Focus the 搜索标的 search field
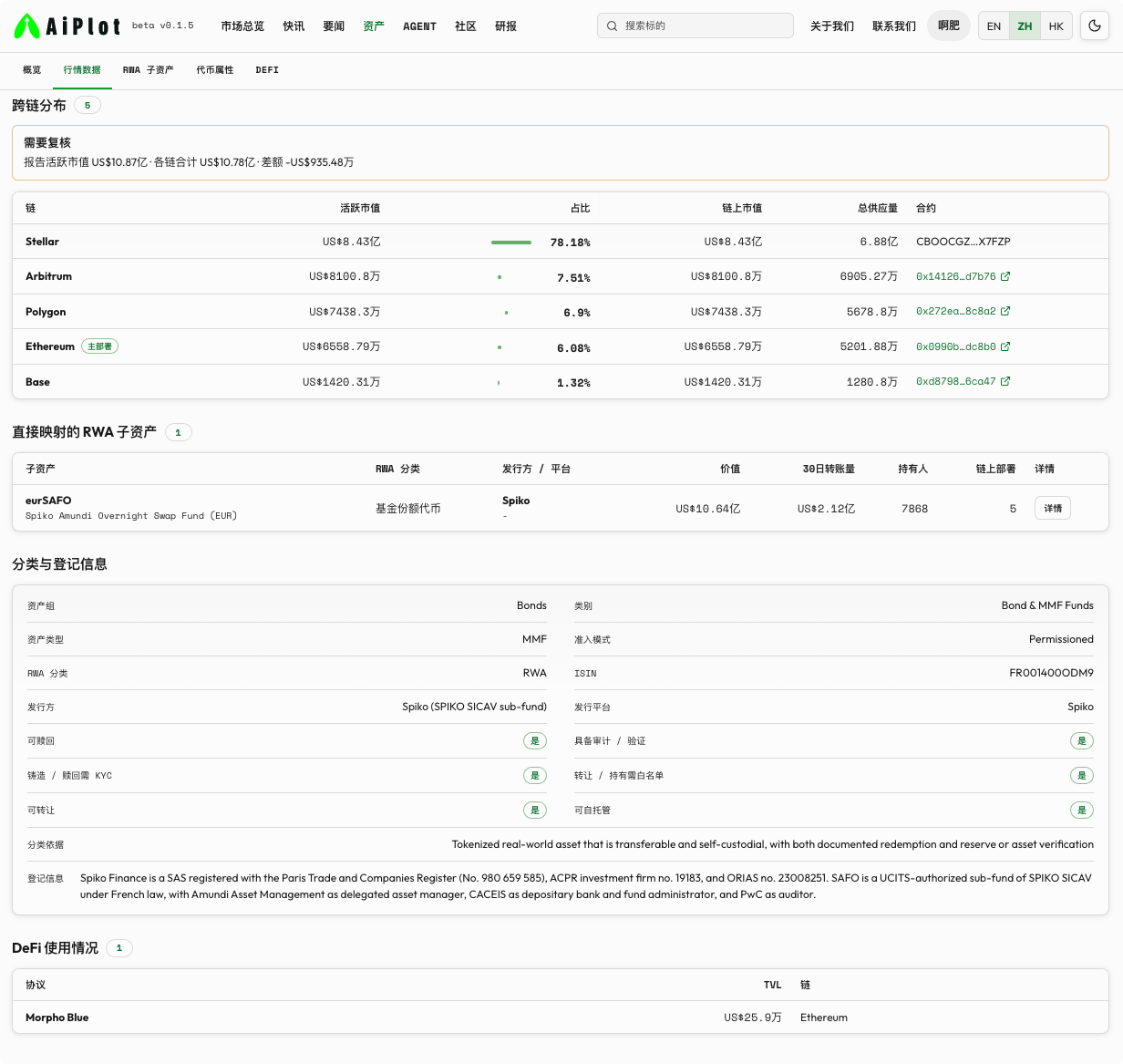 coord(695,26)
